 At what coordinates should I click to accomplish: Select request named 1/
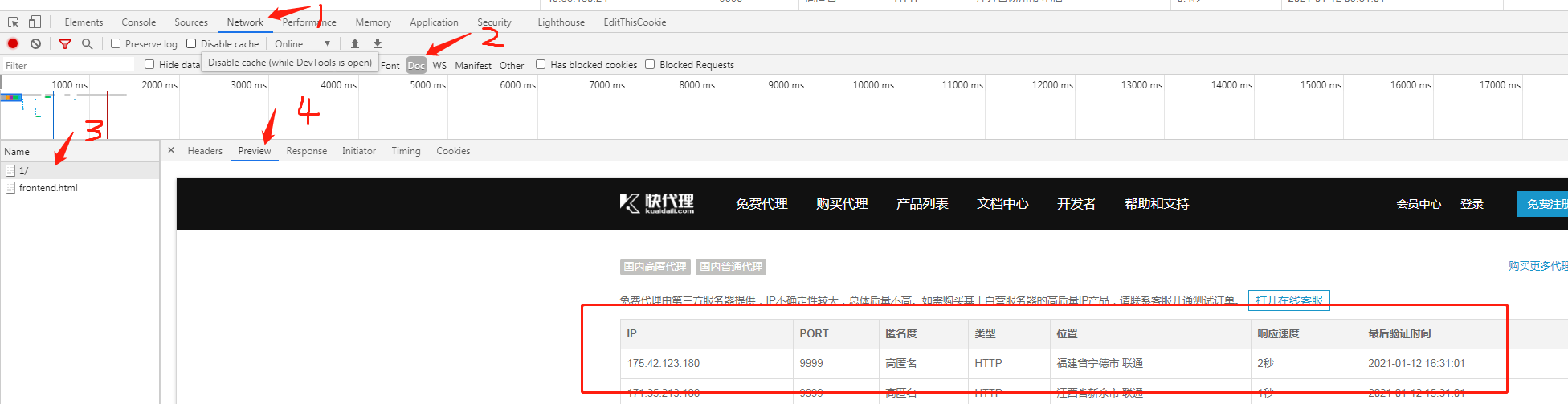[80, 170]
